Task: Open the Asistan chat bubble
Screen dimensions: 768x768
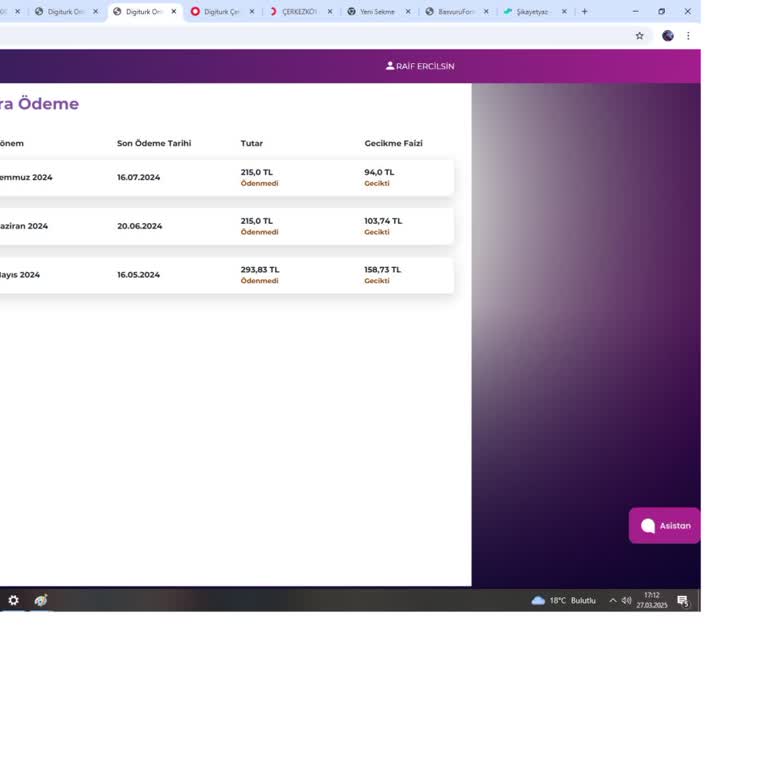Action: coord(665,526)
